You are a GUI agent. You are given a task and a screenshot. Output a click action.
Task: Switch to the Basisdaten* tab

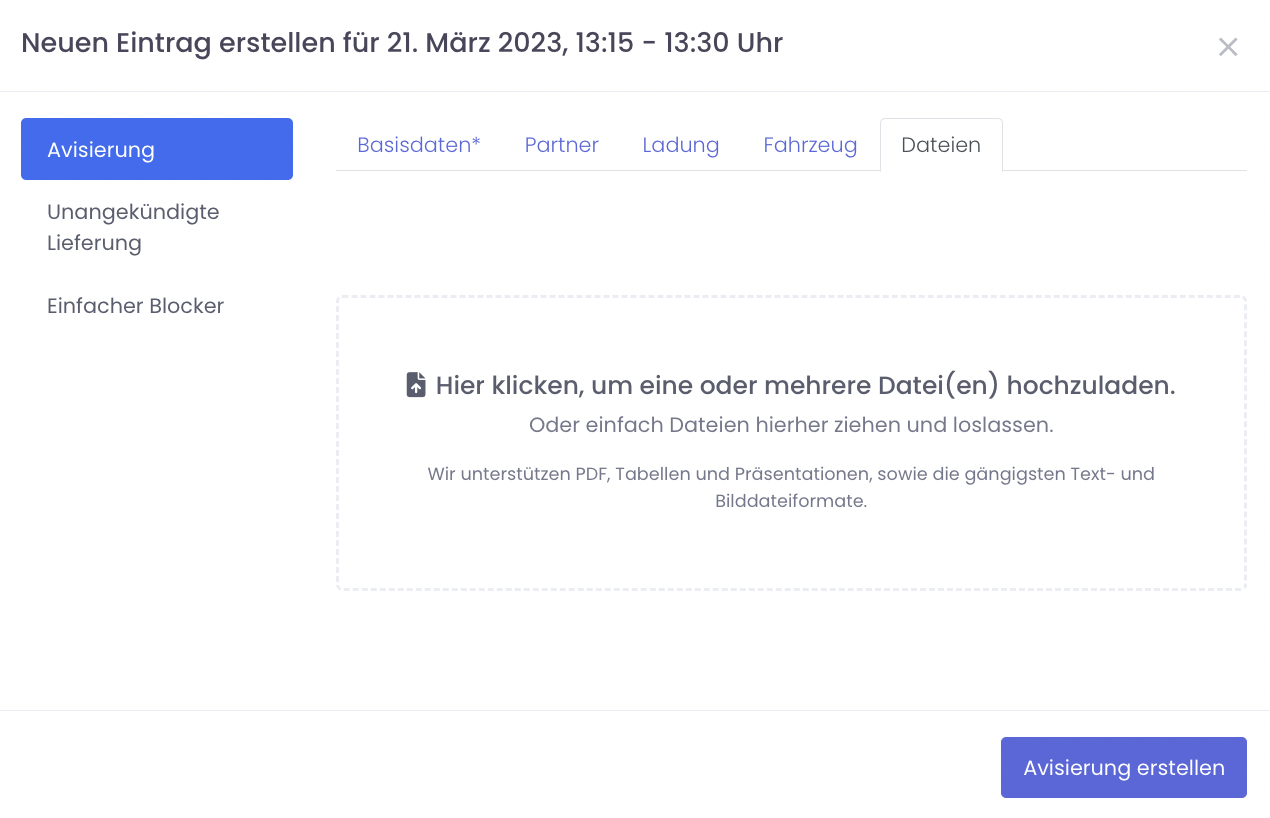click(418, 145)
